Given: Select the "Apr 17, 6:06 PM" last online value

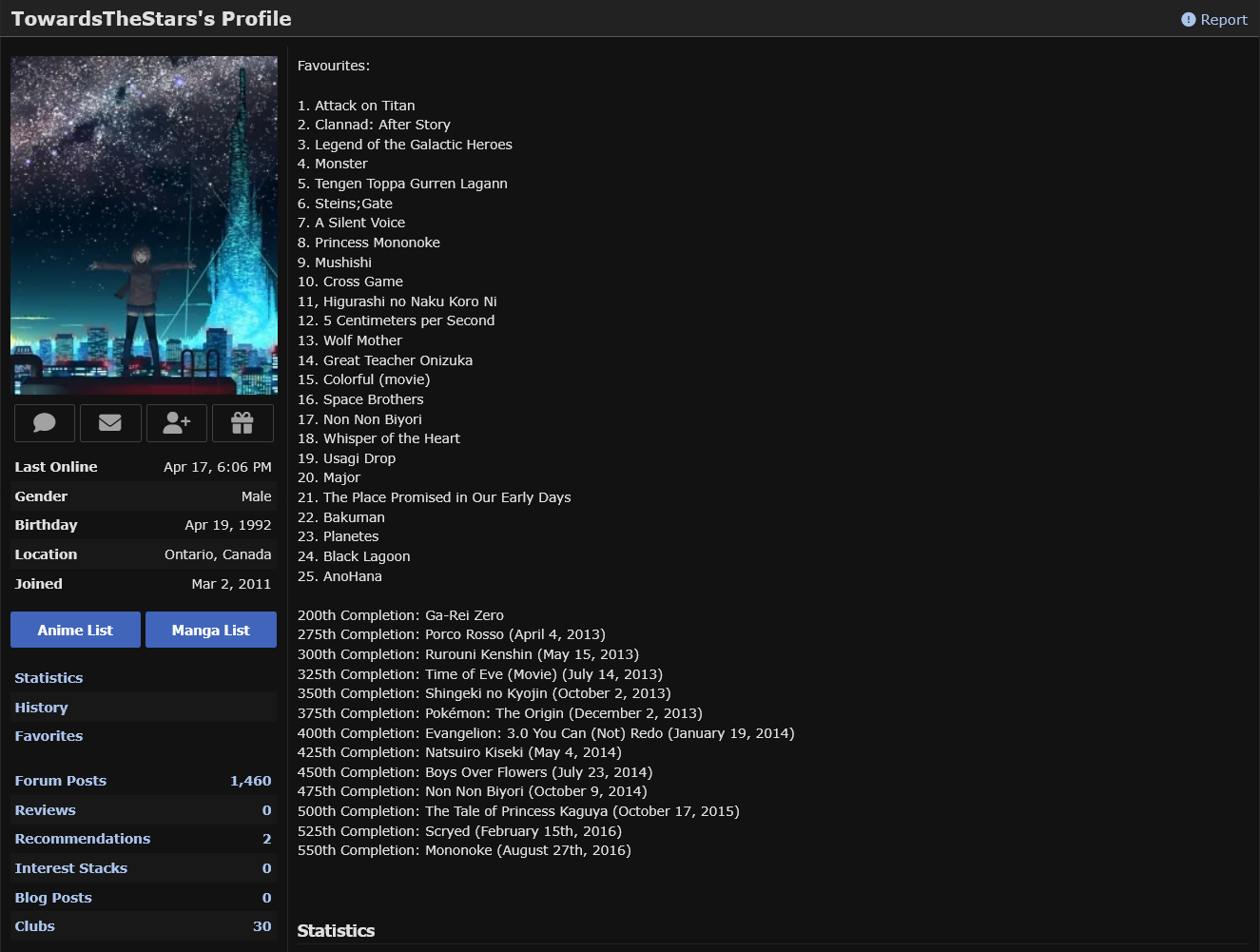Looking at the screenshot, I should [218, 467].
